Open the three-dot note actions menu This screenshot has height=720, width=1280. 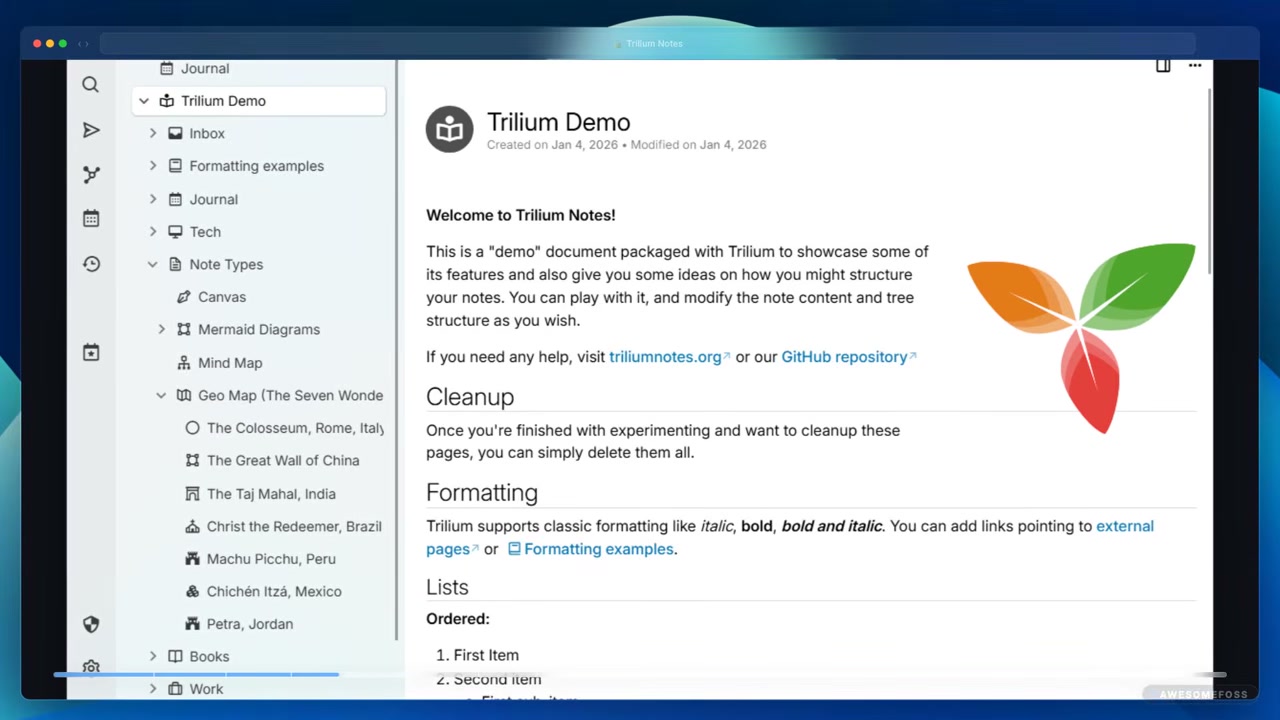point(1195,65)
